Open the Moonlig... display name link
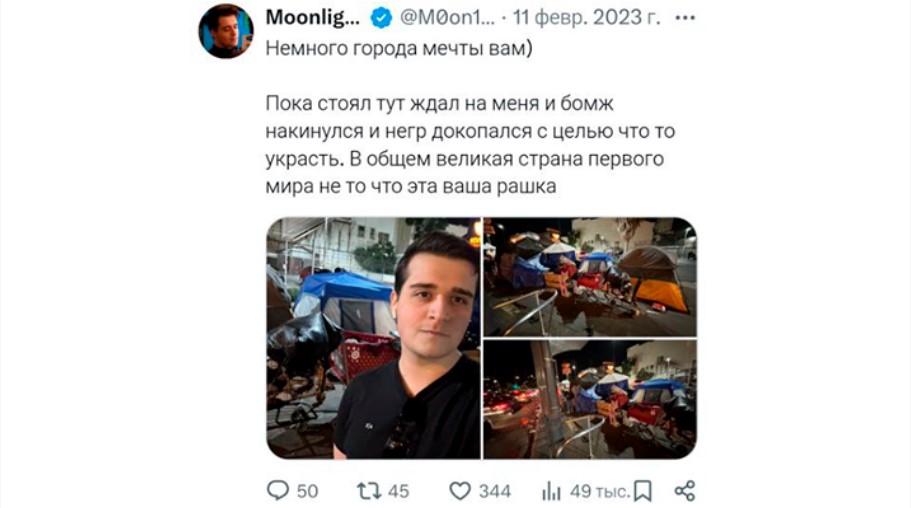This screenshot has height=508, width=911. pyautogui.click(x=313, y=18)
